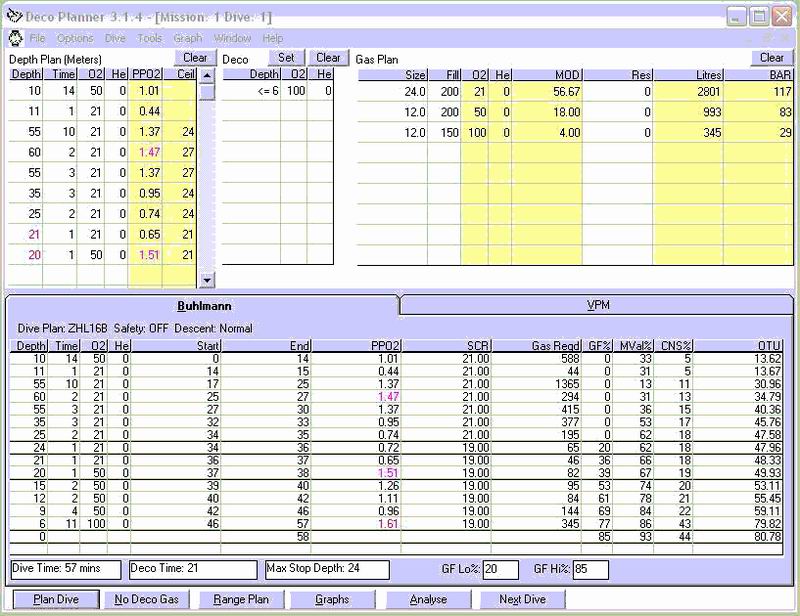The height and width of the screenshot is (616, 800).
Task: Click the Deco Planner penguin icon in menu bar
Action: 15,38
